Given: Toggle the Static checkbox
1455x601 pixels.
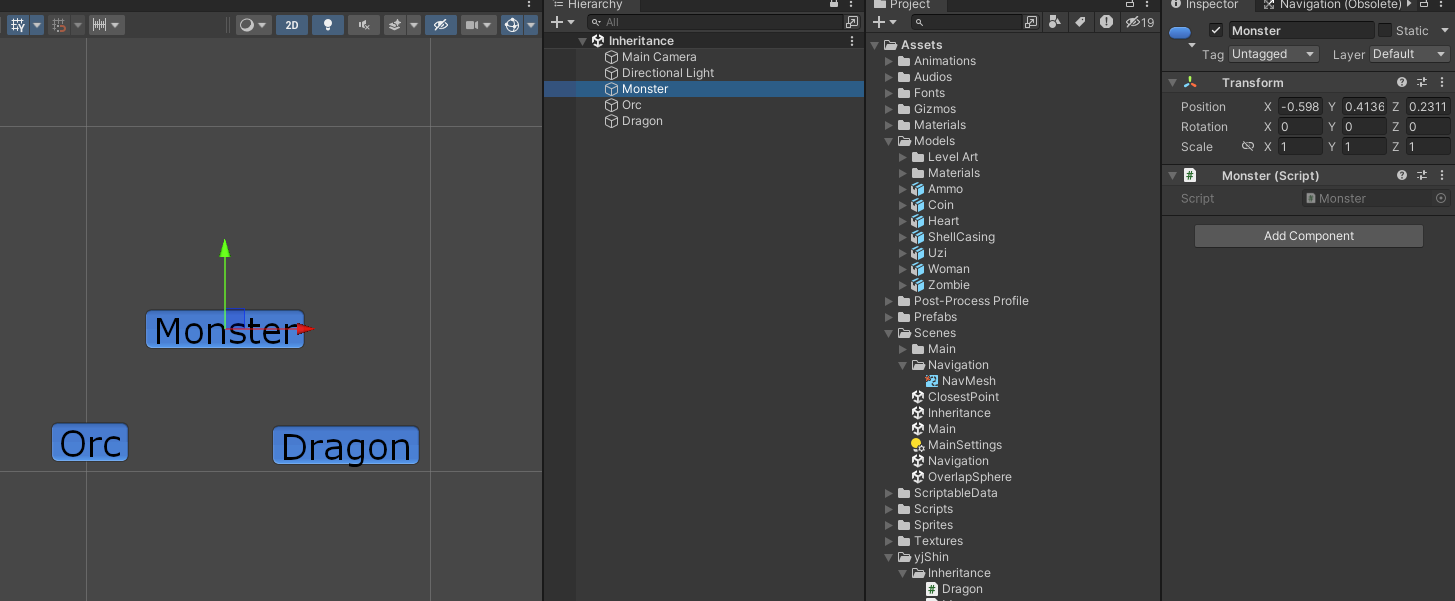Looking at the screenshot, I should [x=1385, y=30].
